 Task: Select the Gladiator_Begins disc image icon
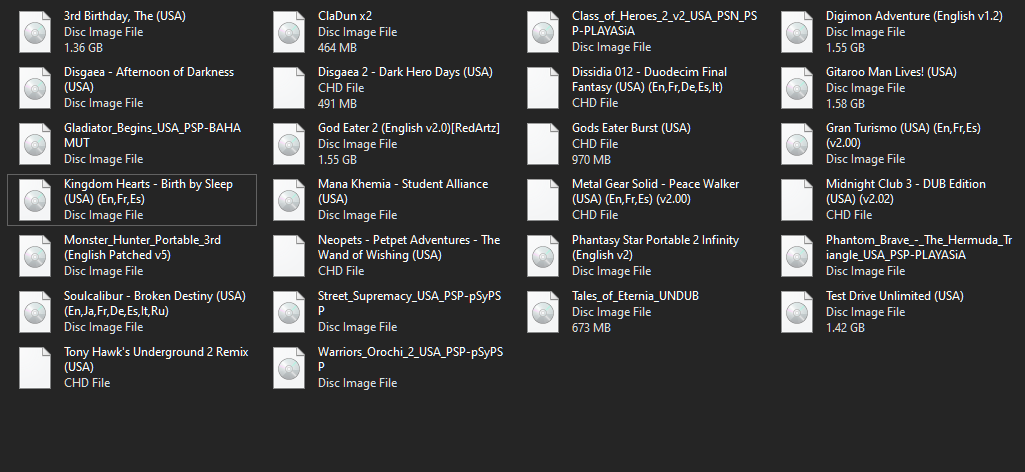tap(35, 144)
